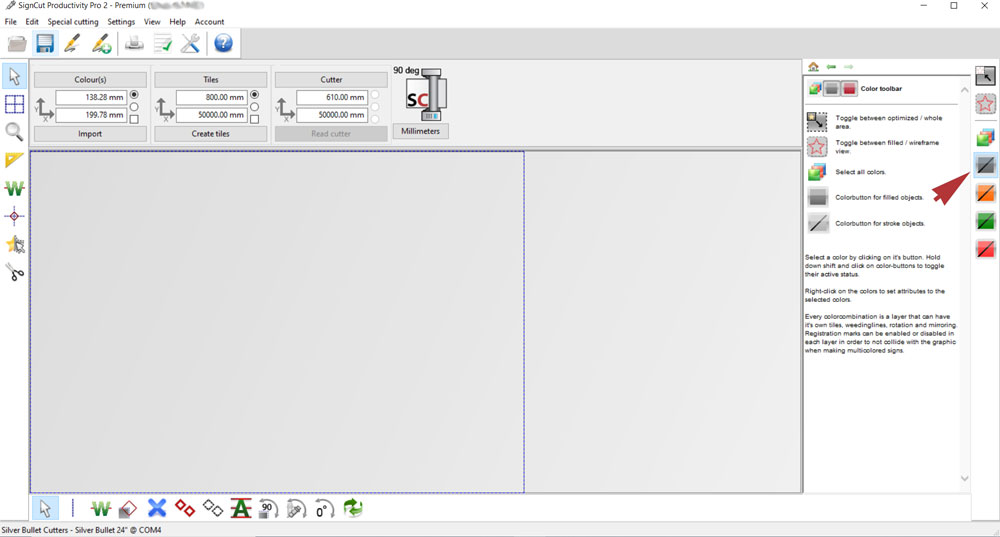Select first radio button in Colour(s) section

point(134,94)
